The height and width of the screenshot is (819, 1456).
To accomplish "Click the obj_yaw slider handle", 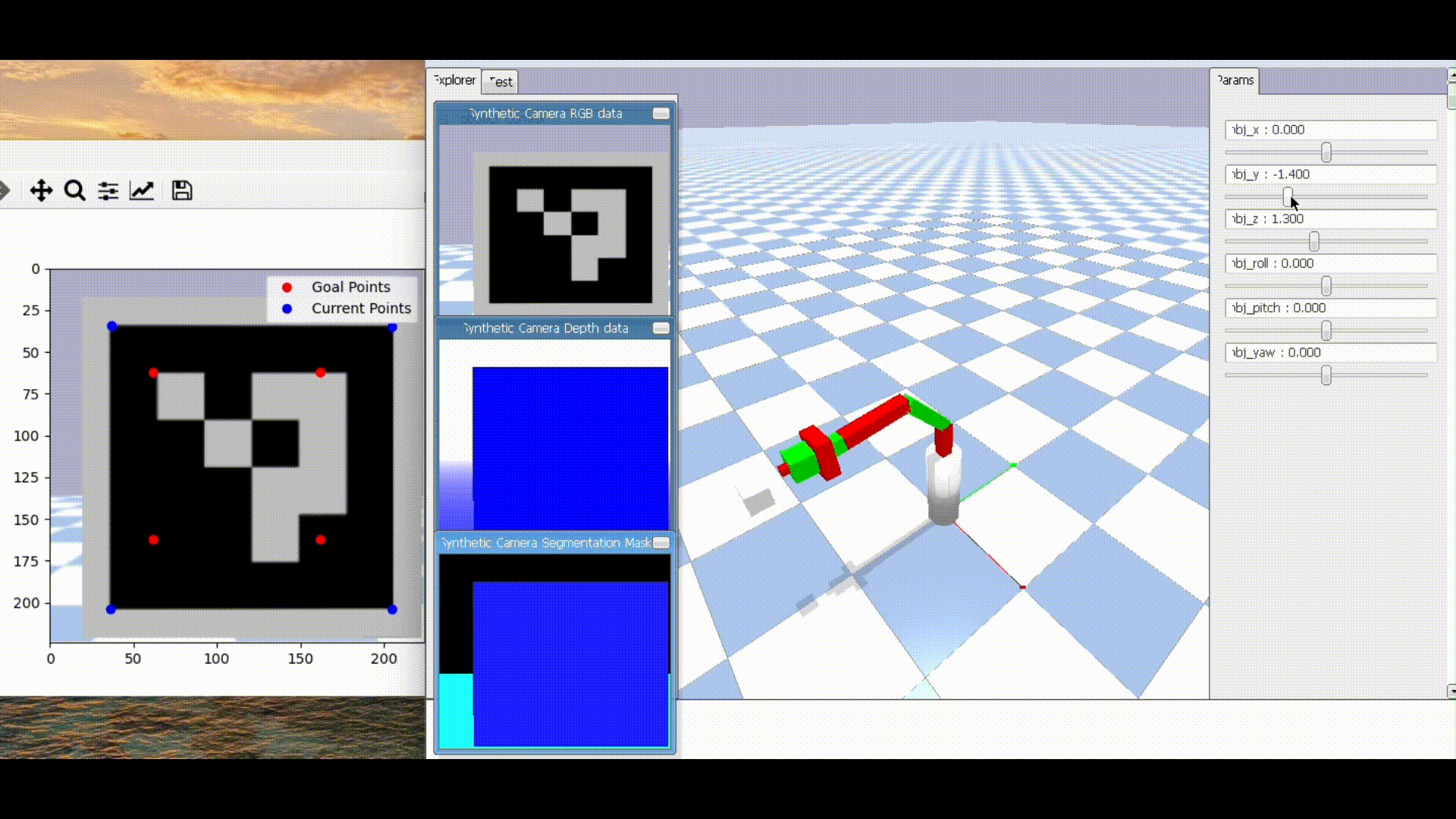I will (1326, 375).
